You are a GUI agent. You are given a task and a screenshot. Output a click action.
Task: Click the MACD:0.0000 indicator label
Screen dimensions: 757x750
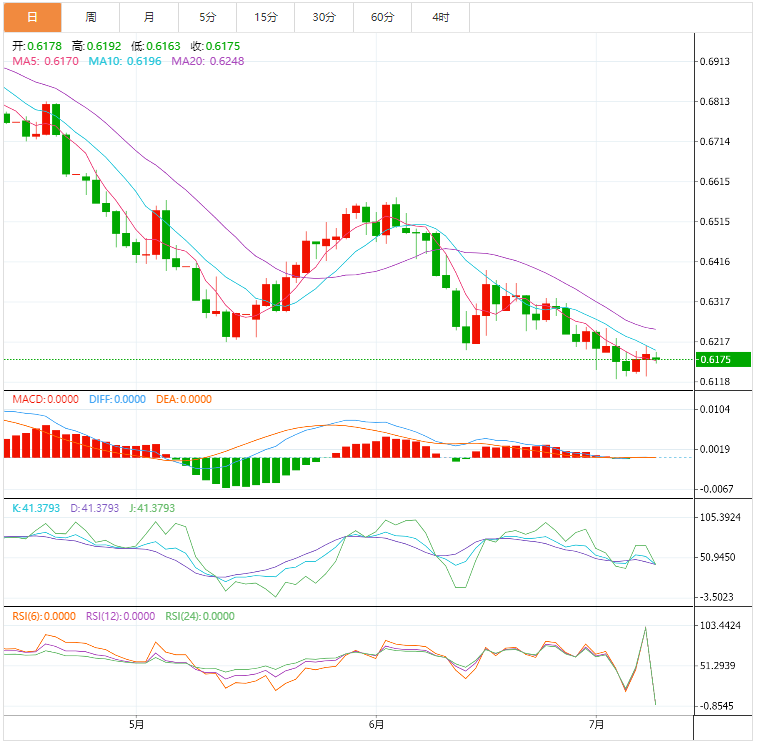[x=45, y=400]
